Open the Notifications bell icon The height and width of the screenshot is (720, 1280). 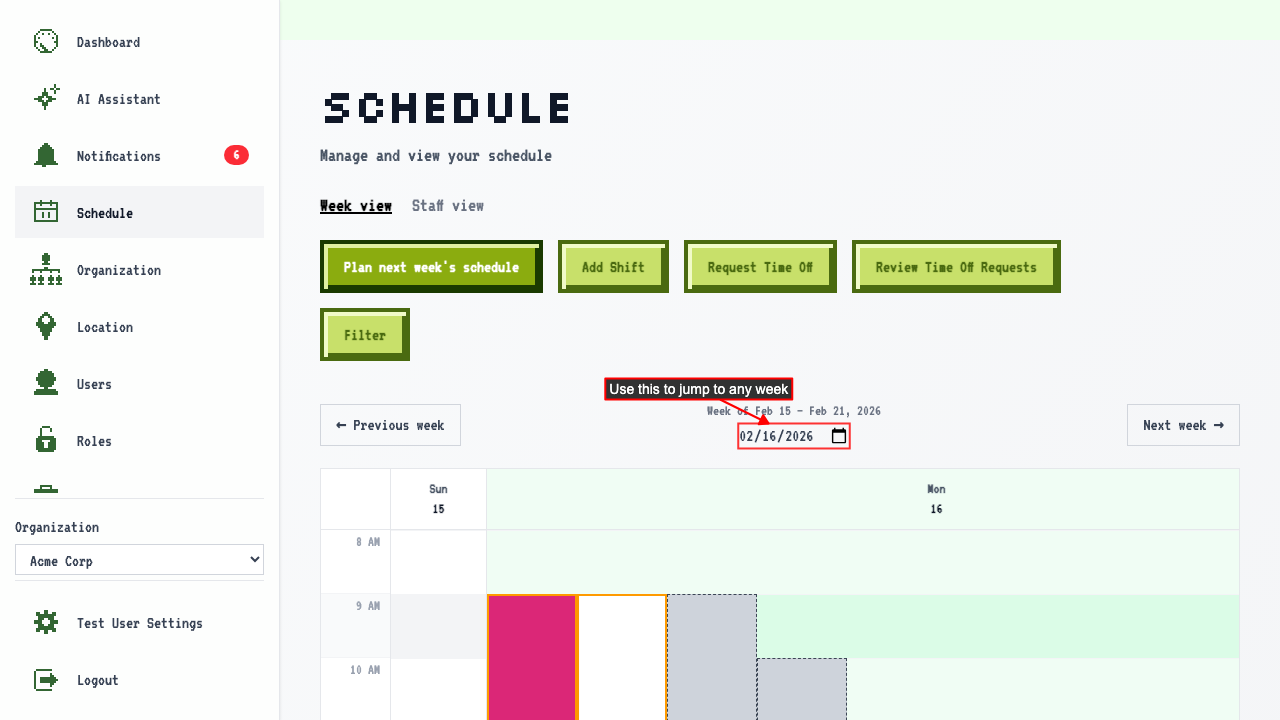tap(46, 155)
